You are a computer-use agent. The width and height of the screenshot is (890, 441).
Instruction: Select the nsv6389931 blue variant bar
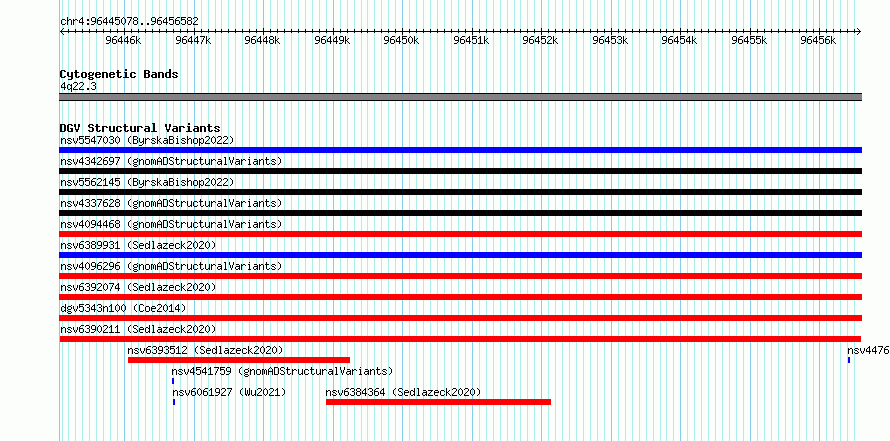460,255
